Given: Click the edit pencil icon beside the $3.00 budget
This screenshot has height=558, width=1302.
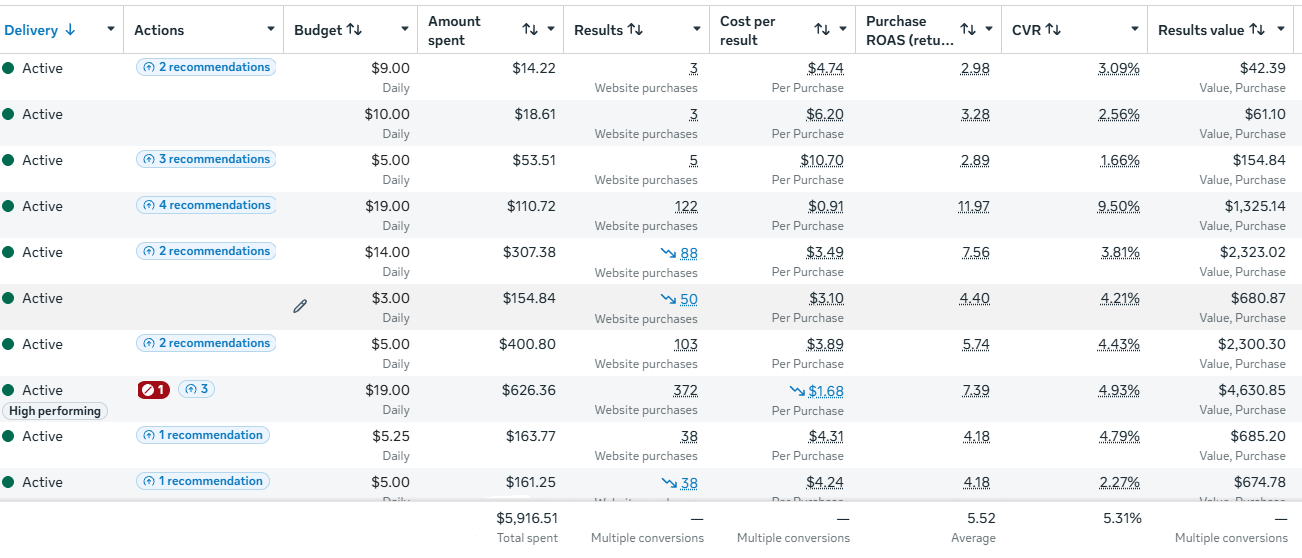Looking at the screenshot, I should (300, 306).
